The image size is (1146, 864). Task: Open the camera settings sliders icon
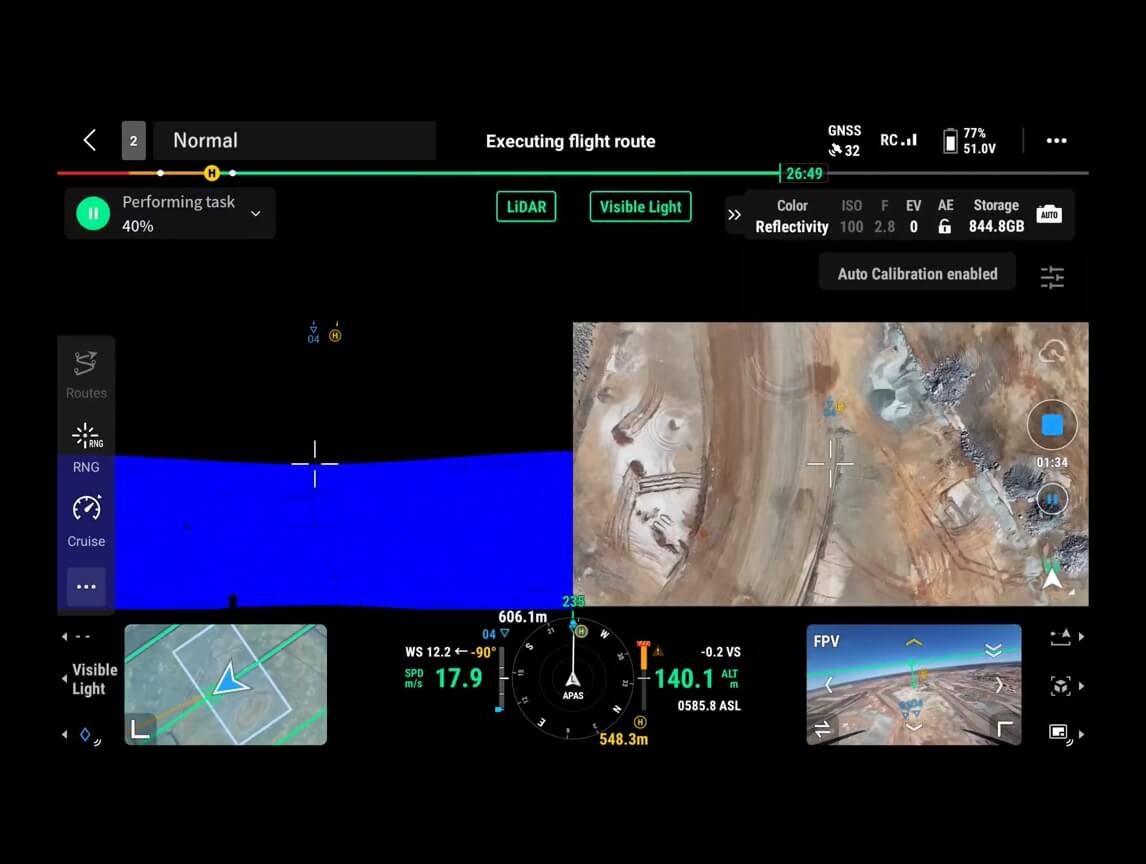click(x=1052, y=277)
